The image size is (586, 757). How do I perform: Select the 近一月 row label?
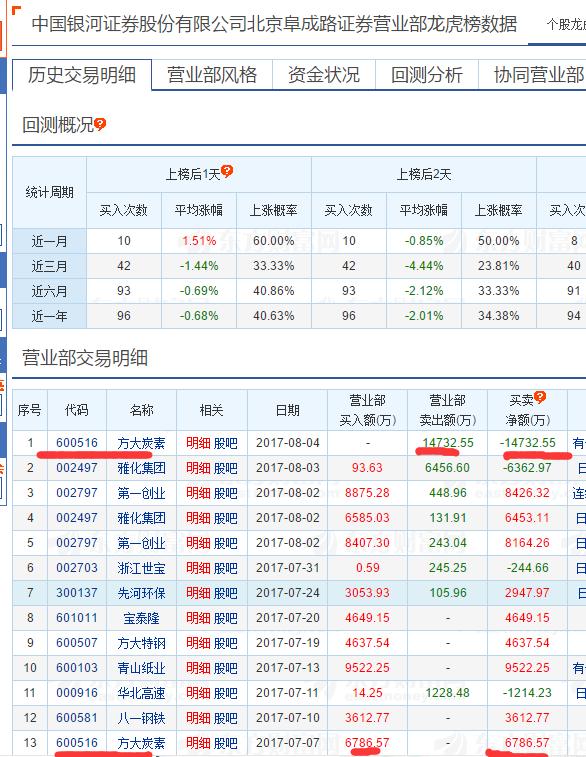pos(49,240)
